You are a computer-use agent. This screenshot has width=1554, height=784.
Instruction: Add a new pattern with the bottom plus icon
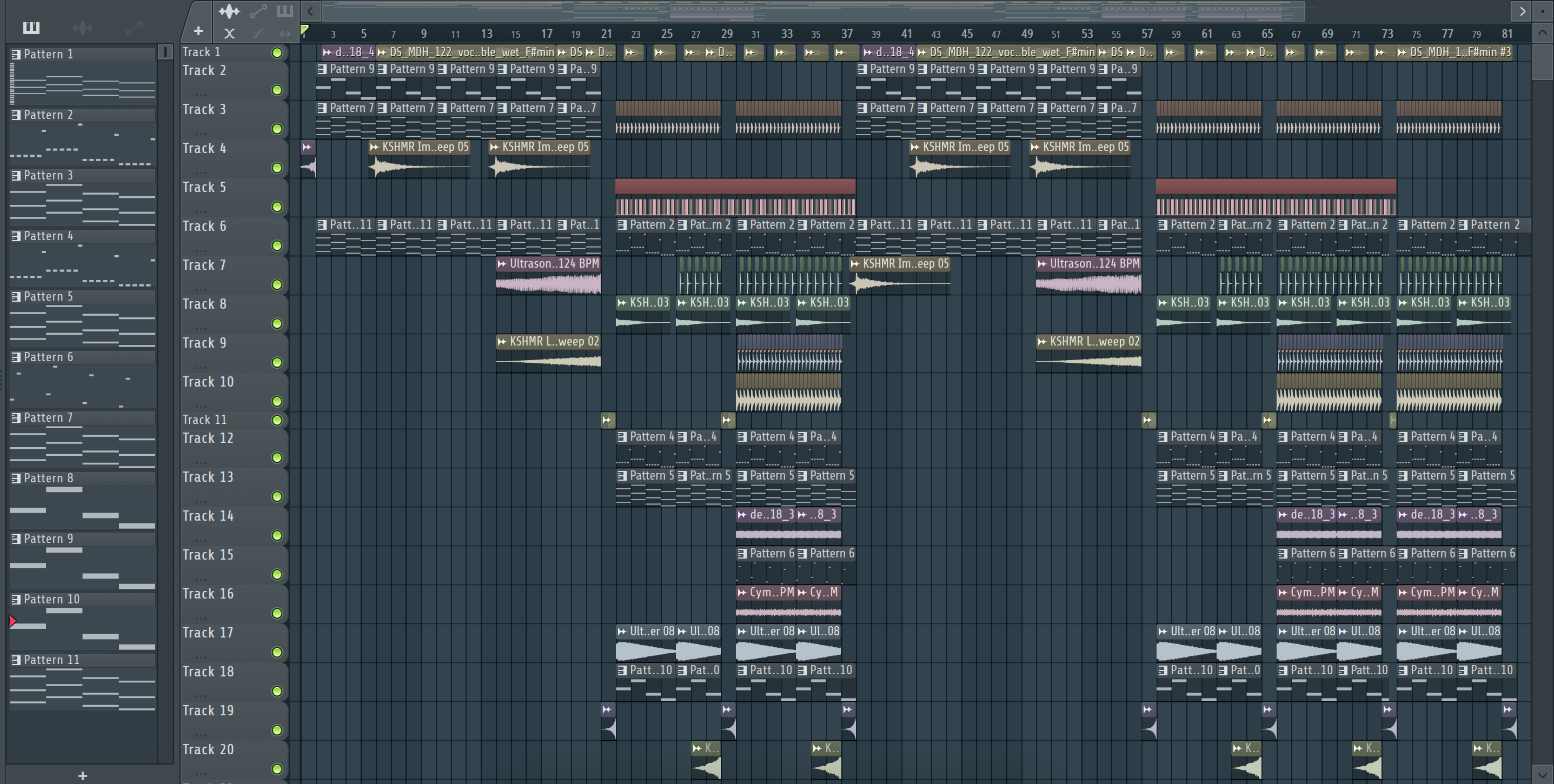pyautogui.click(x=83, y=775)
